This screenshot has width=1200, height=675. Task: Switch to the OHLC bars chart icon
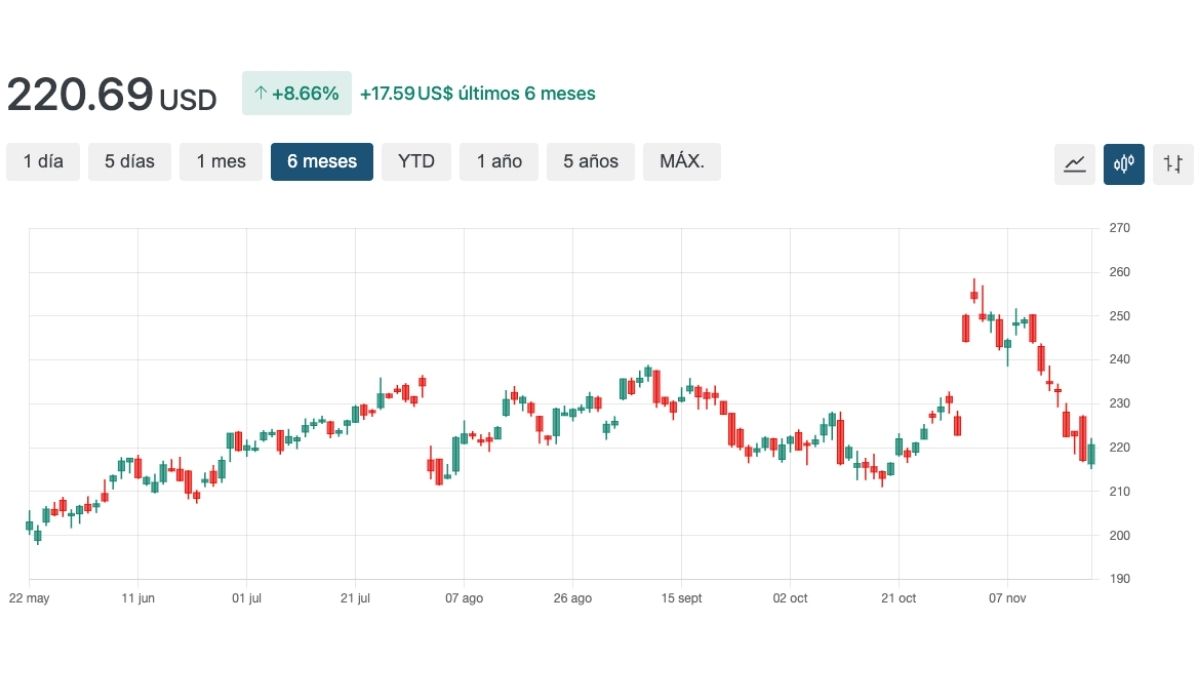(1173, 163)
